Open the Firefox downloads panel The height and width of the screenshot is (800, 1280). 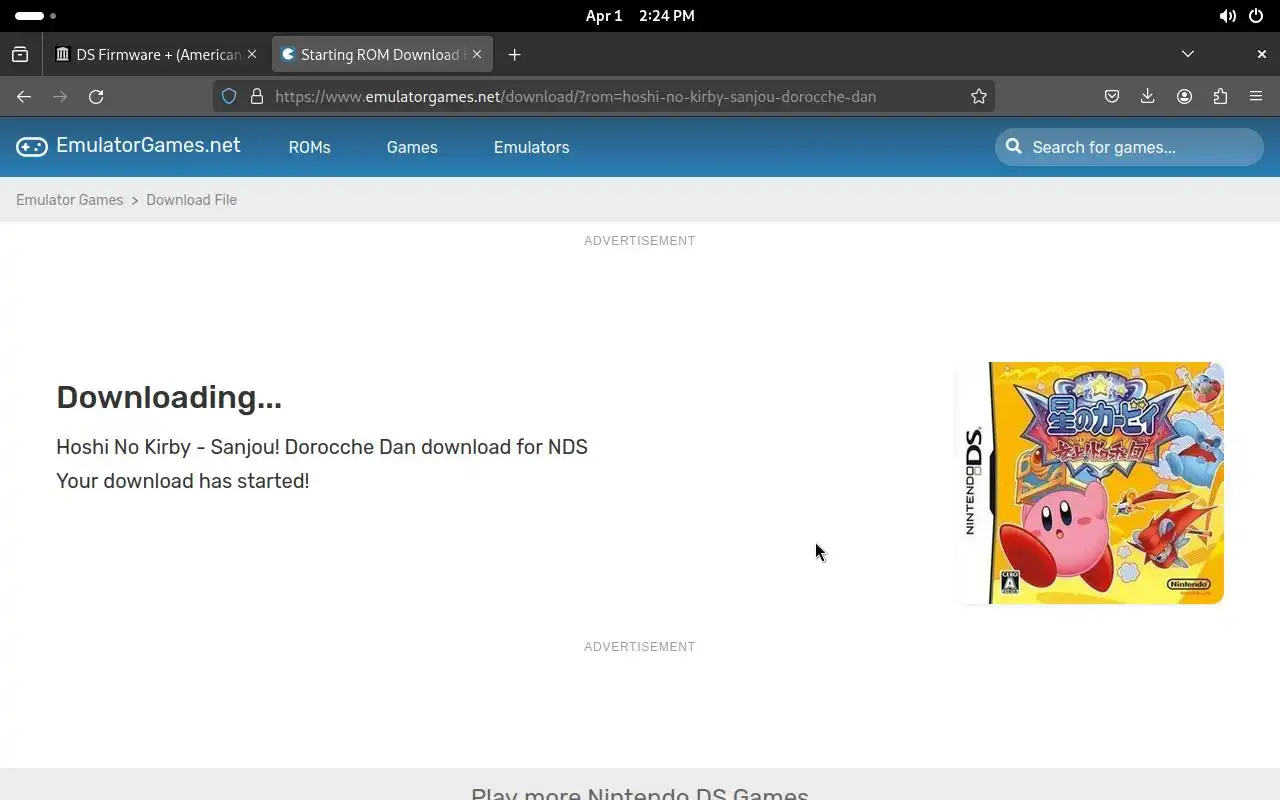(x=1148, y=97)
